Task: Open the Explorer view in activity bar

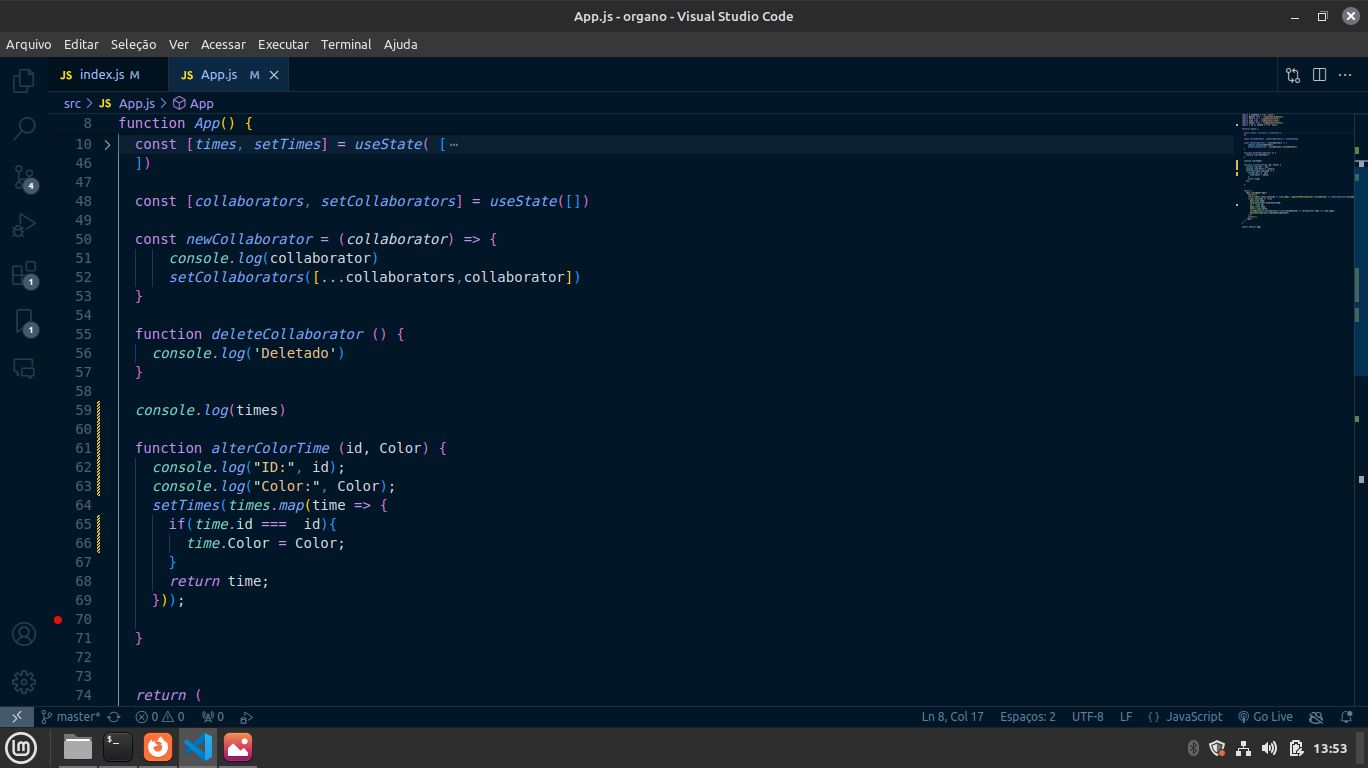Action: coord(24,82)
